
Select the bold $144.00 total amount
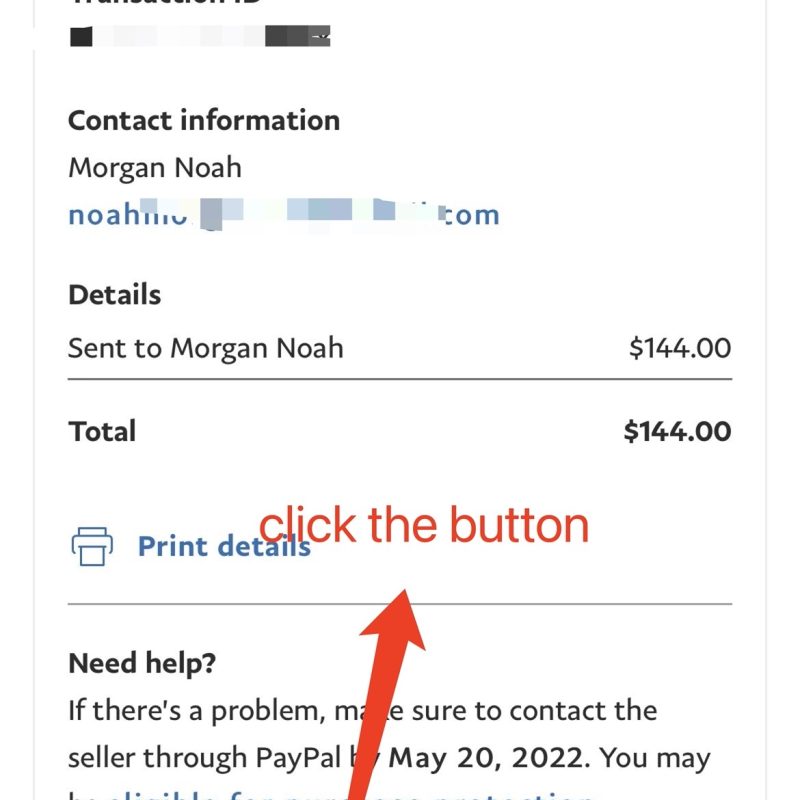tap(677, 431)
